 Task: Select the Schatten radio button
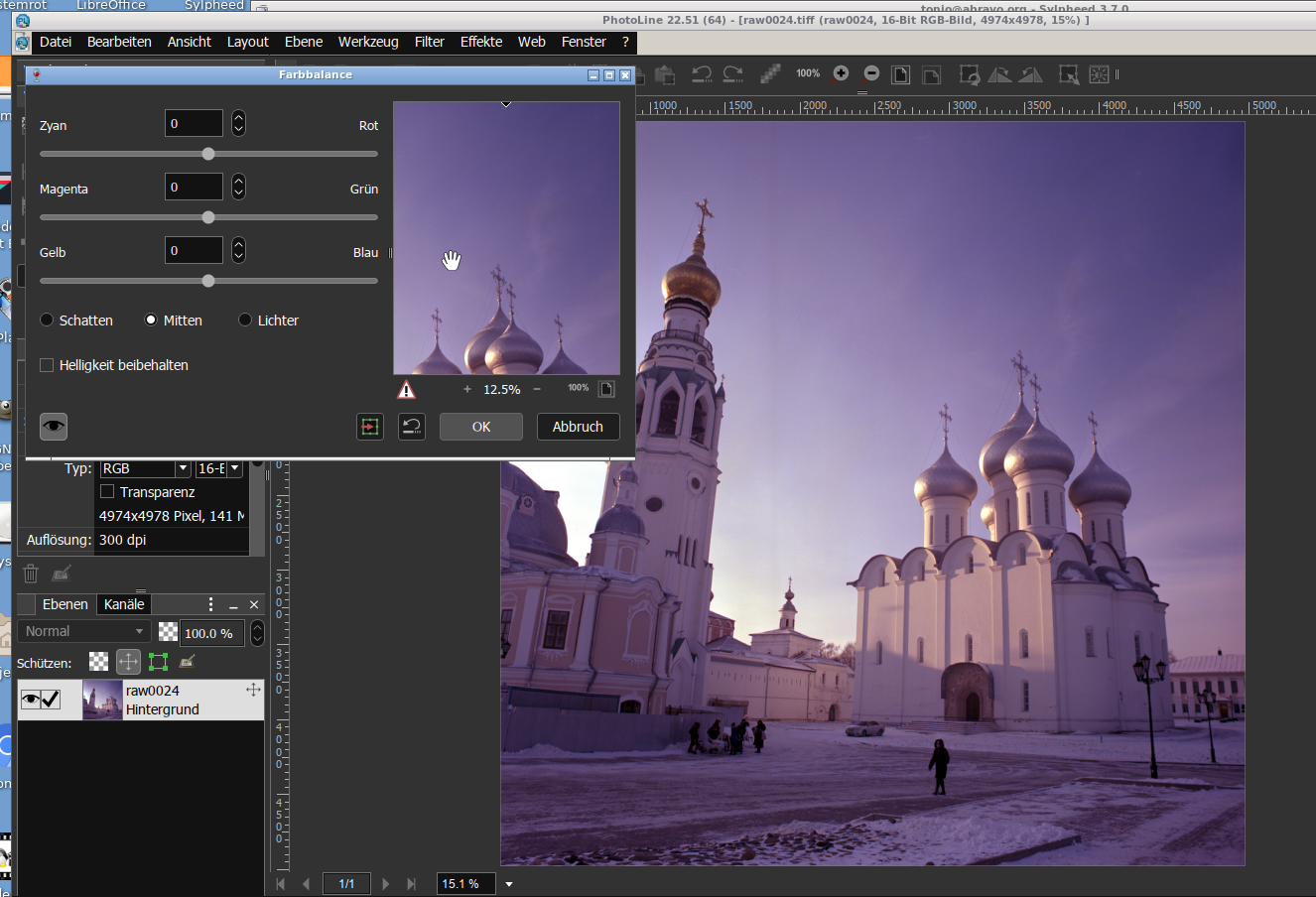coord(47,320)
